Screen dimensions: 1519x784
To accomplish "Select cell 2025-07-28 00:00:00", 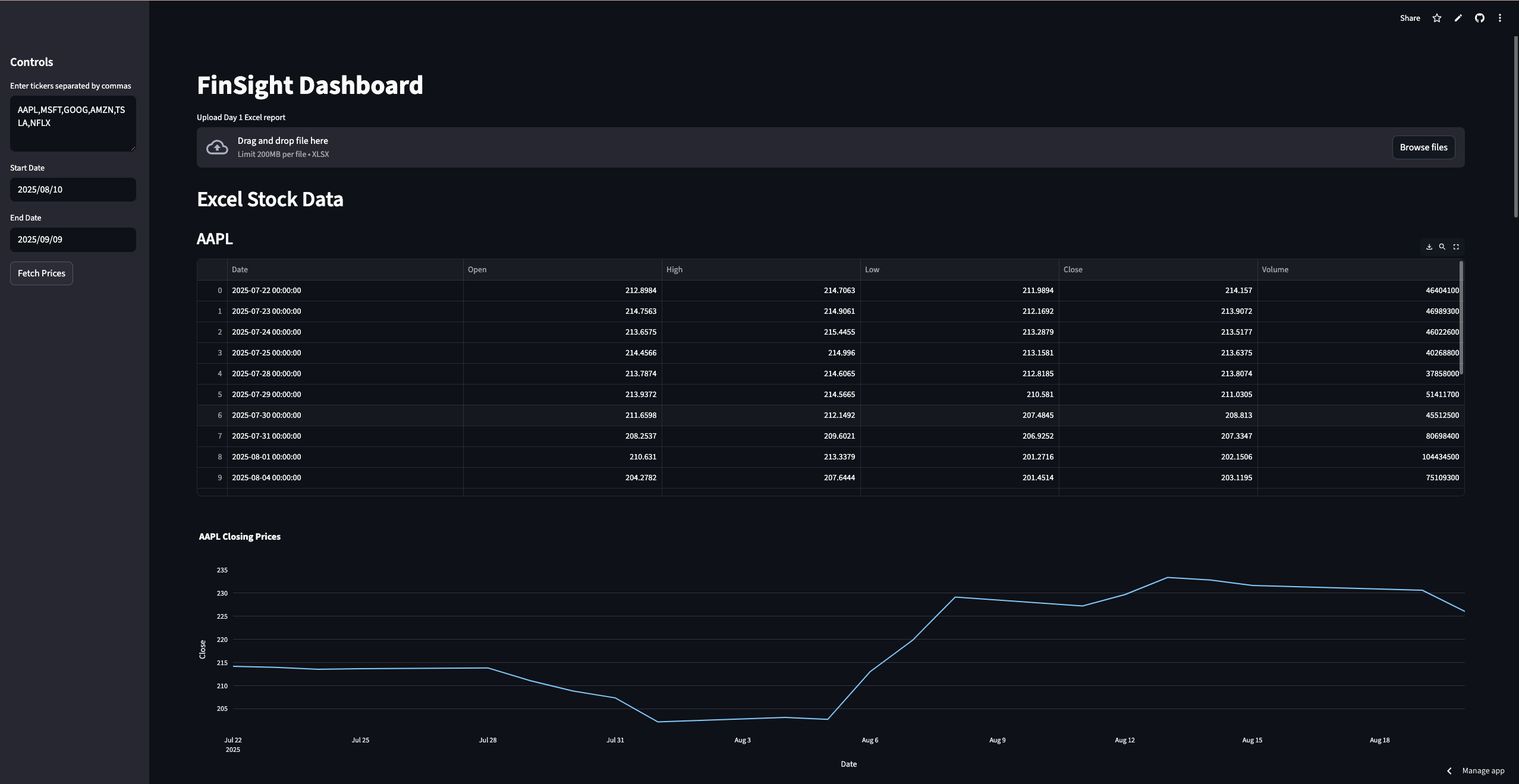I will point(345,374).
